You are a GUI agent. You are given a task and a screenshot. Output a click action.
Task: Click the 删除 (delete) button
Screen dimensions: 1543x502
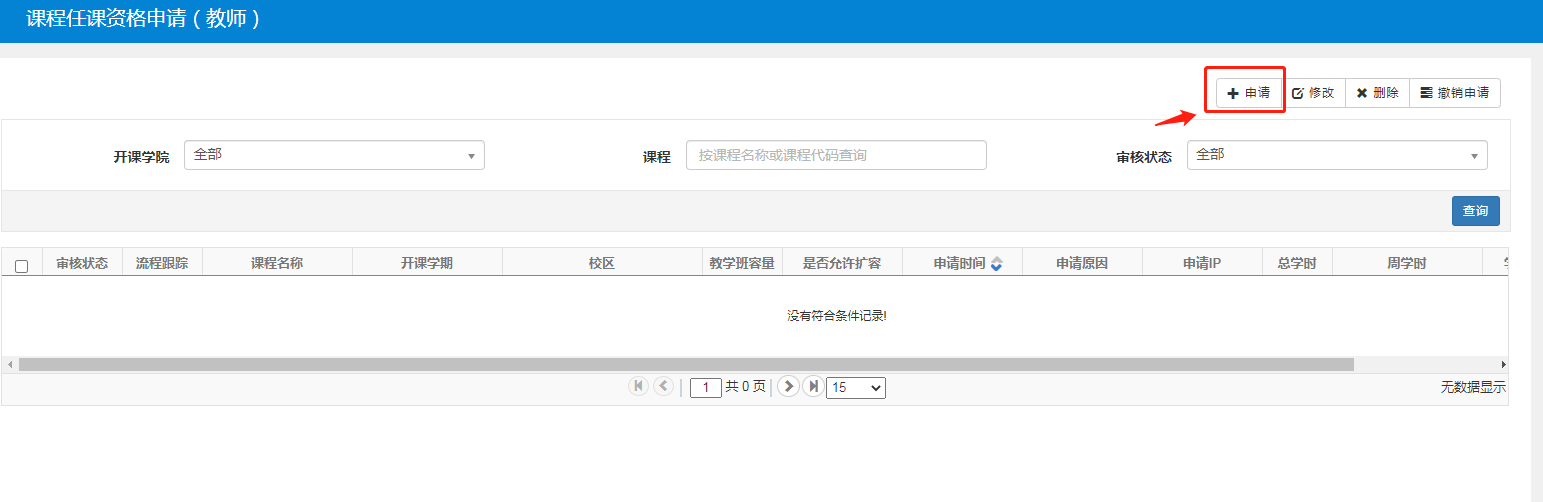1377,93
